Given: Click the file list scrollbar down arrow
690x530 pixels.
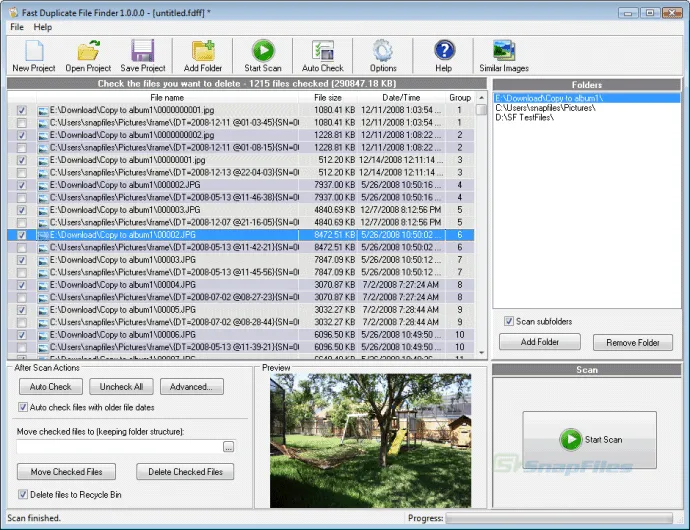Looking at the screenshot, I should [481, 353].
